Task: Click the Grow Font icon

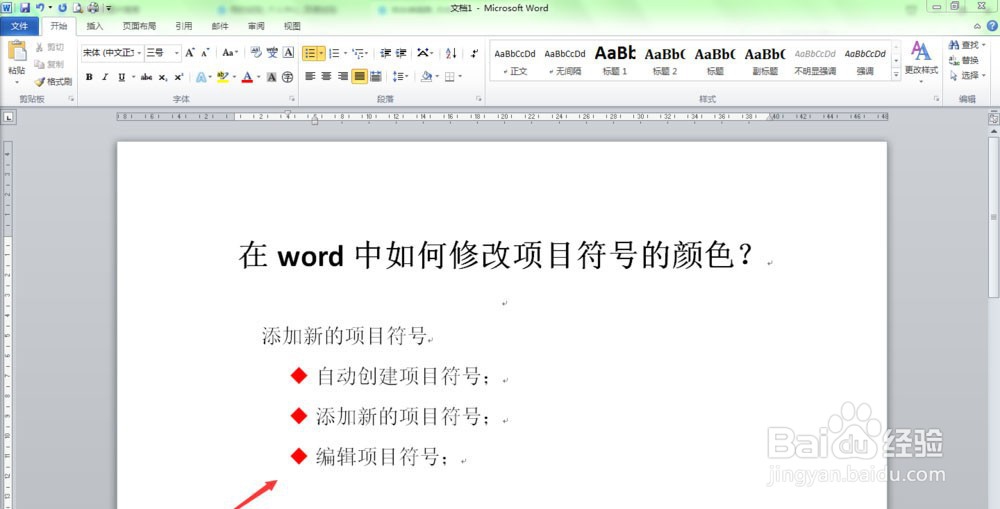Action: pyautogui.click(x=189, y=53)
